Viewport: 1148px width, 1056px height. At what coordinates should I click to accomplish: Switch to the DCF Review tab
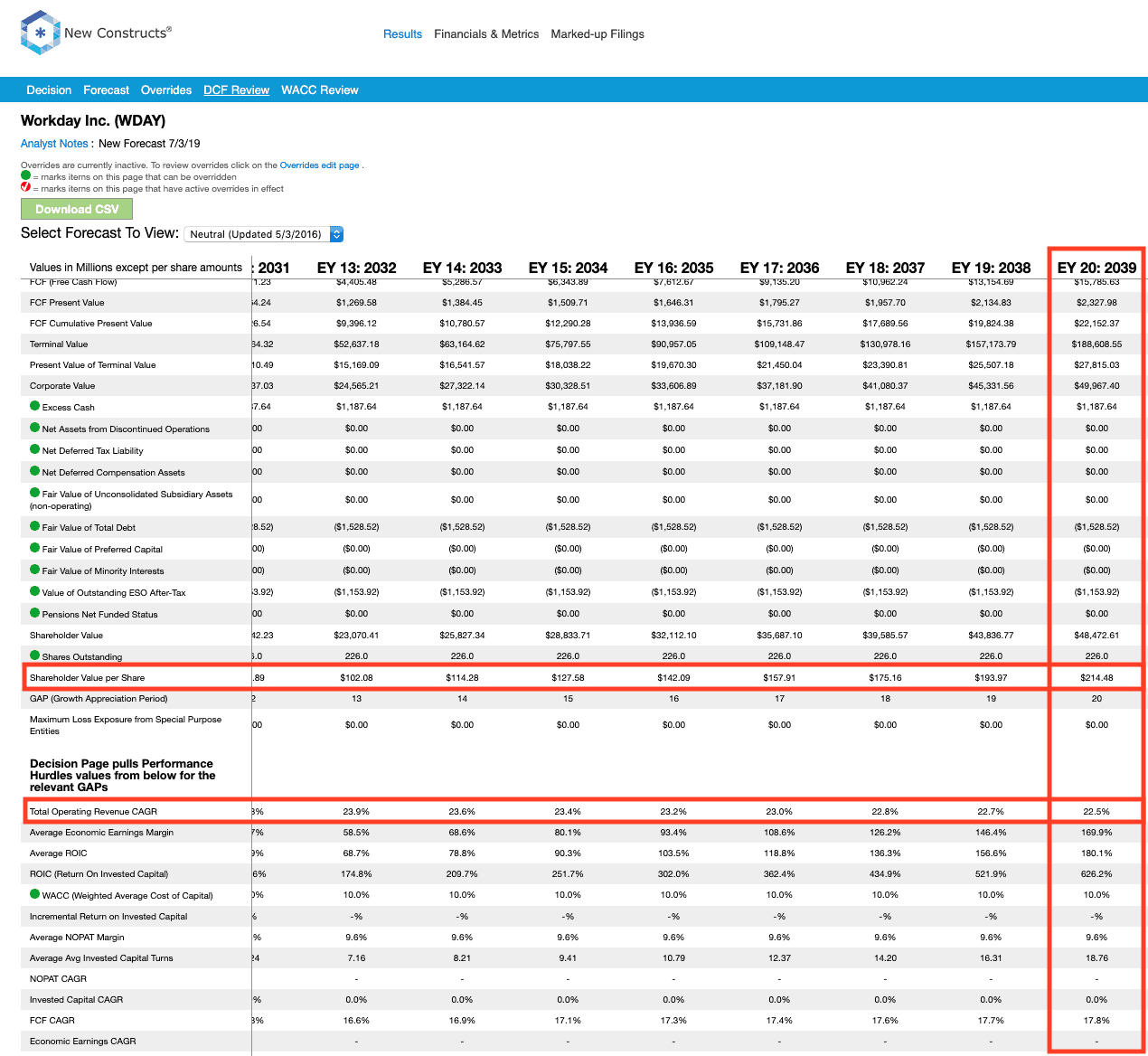click(236, 90)
